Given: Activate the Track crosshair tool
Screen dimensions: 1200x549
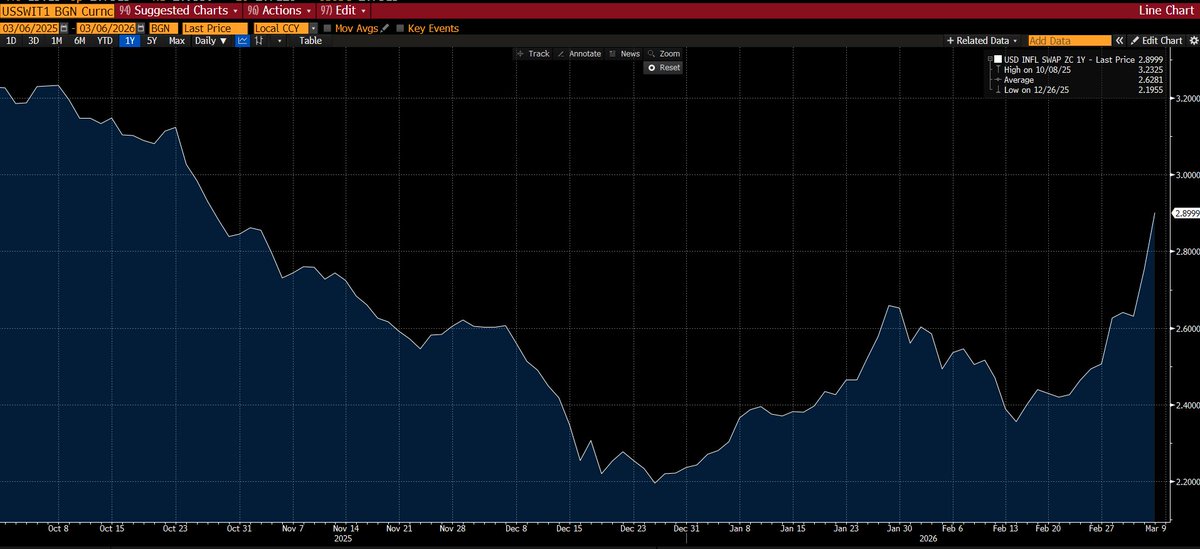Looking at the screenshot, I should point(533,53).
